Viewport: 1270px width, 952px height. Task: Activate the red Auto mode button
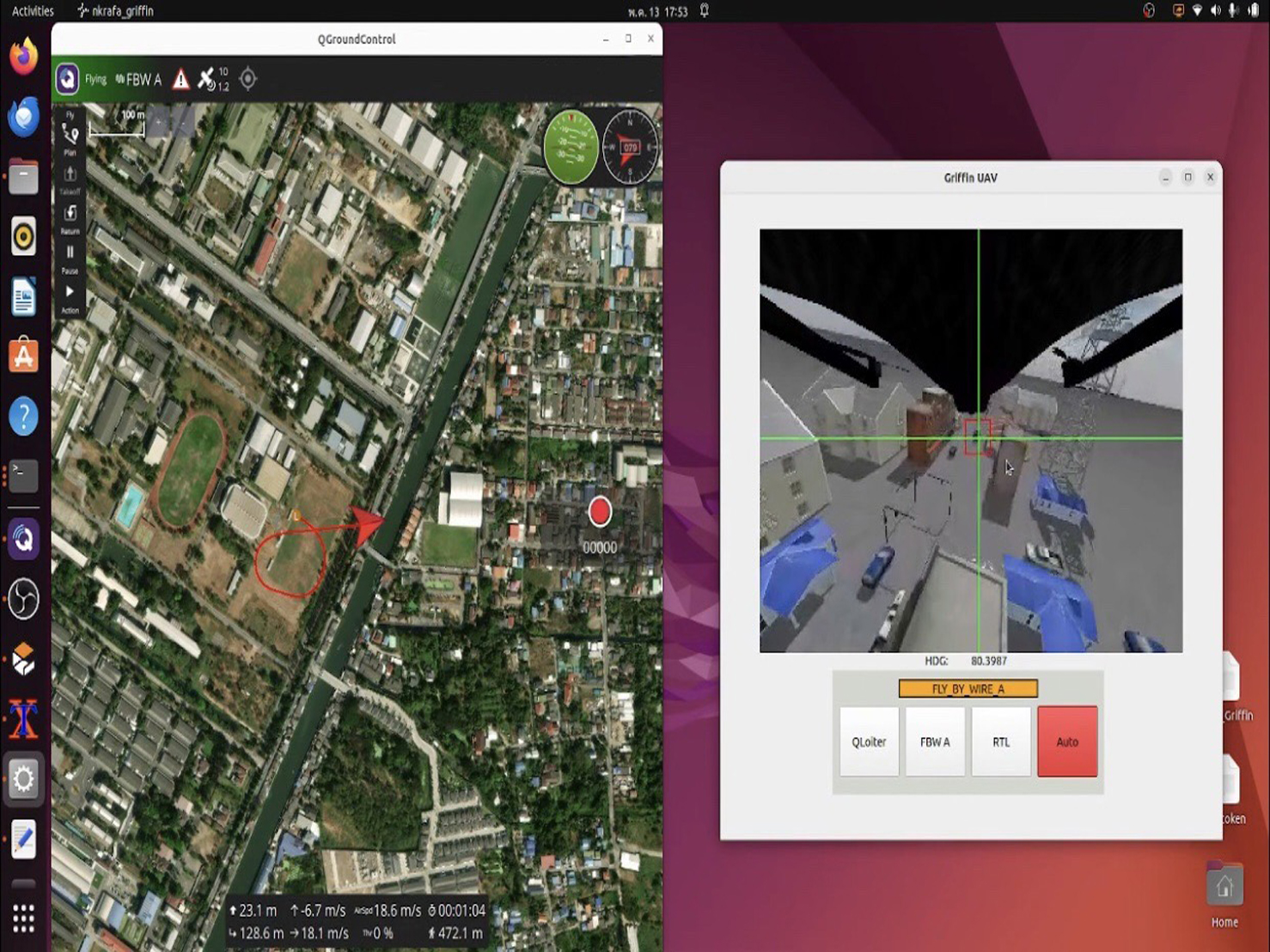coord(1067,741)
